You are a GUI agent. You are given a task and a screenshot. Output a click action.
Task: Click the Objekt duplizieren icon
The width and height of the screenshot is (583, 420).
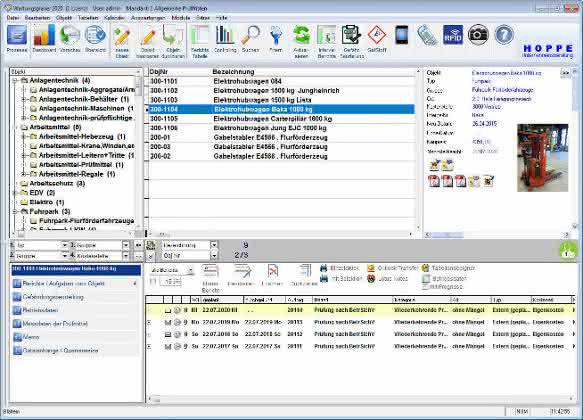[x=173, y=36]
